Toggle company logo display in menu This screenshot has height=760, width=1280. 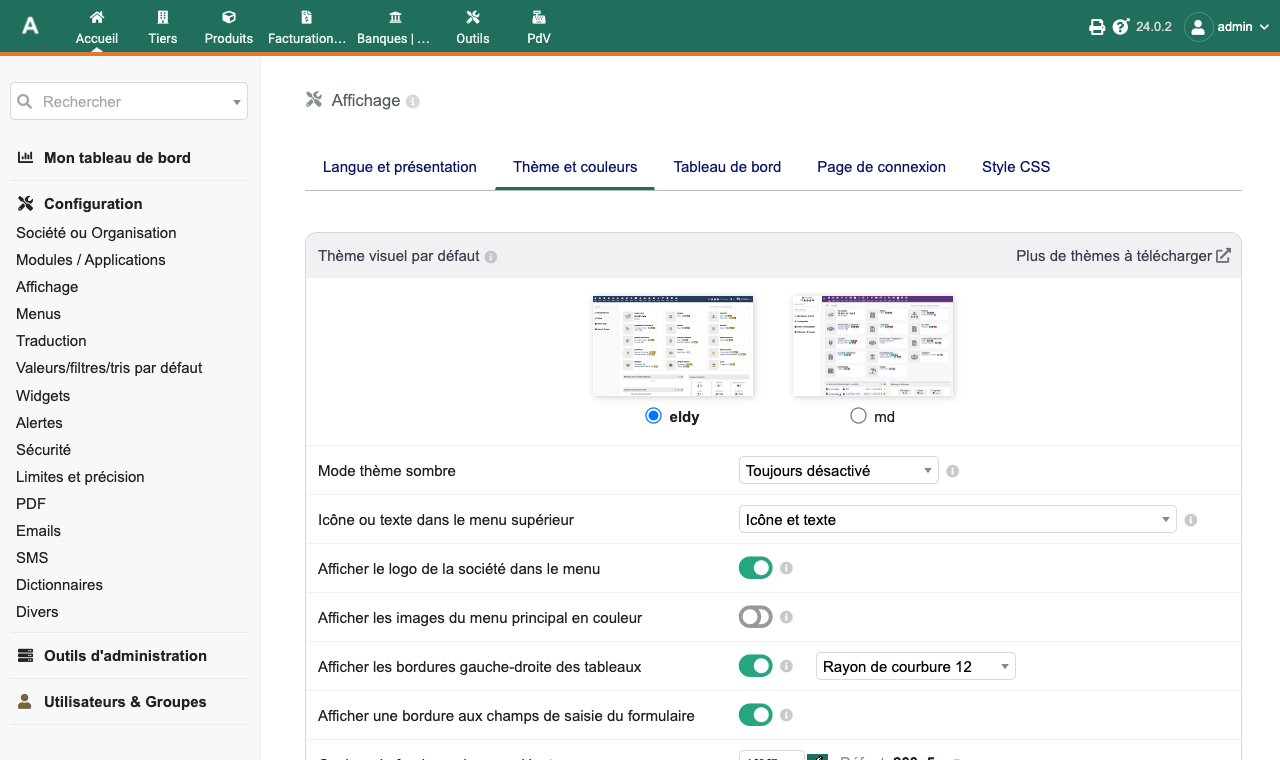pos(756,568)
